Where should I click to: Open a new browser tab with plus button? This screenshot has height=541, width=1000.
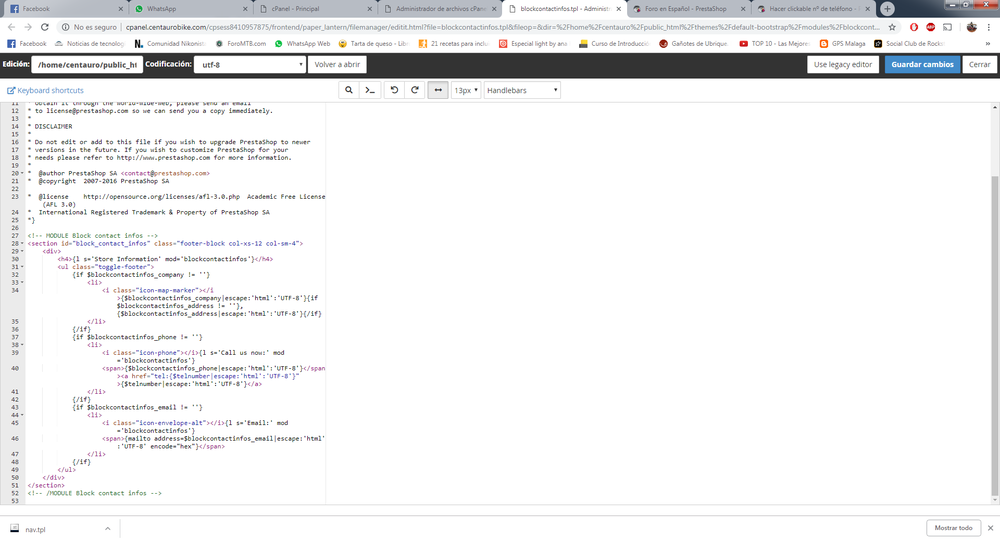point(887,9)
